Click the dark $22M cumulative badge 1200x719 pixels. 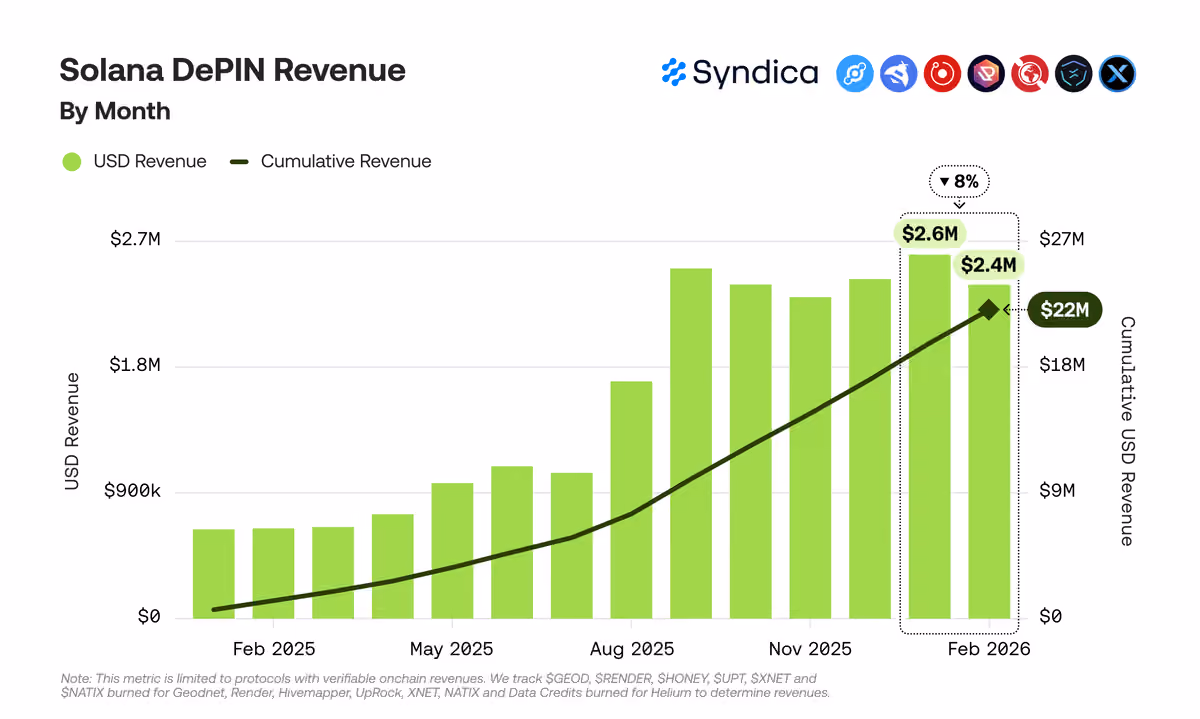point(1064,310)
